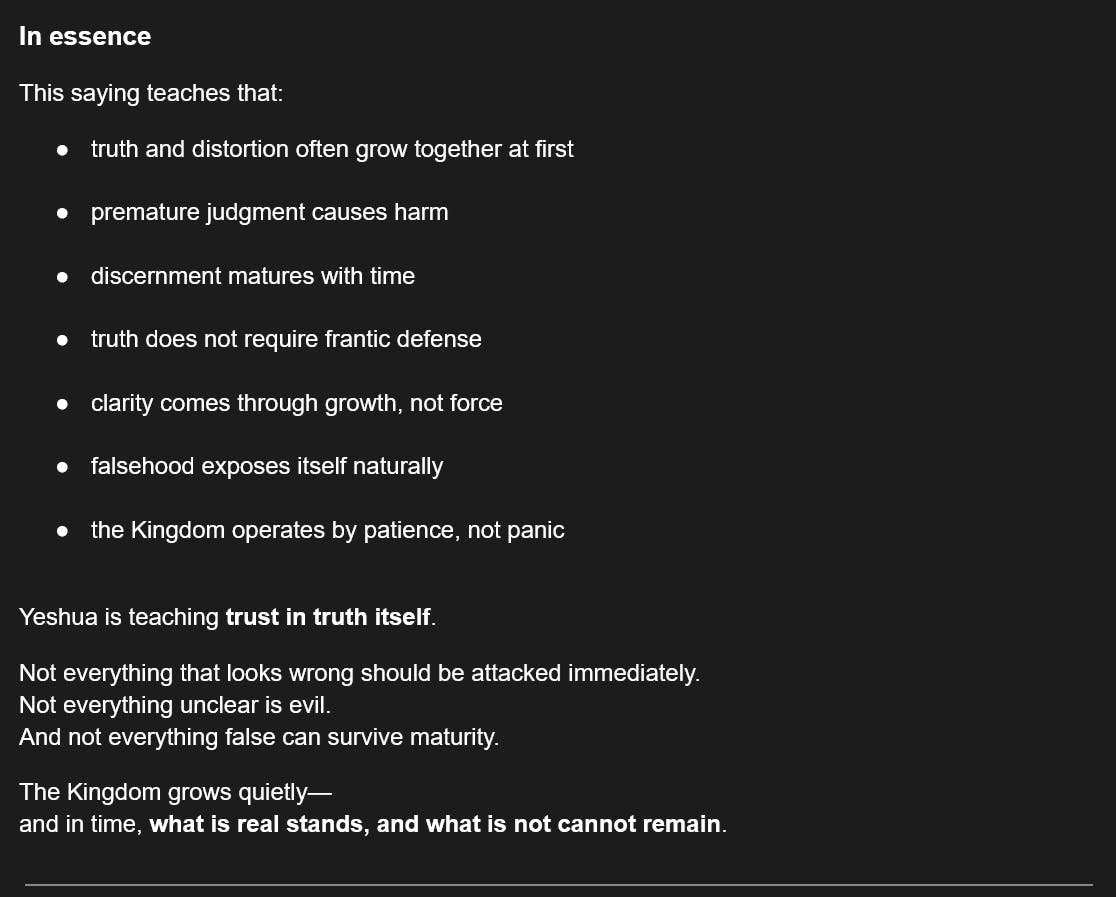
Task: Click "the Kingdom operates by patience, not panic"
Action: tap(327, 531)
